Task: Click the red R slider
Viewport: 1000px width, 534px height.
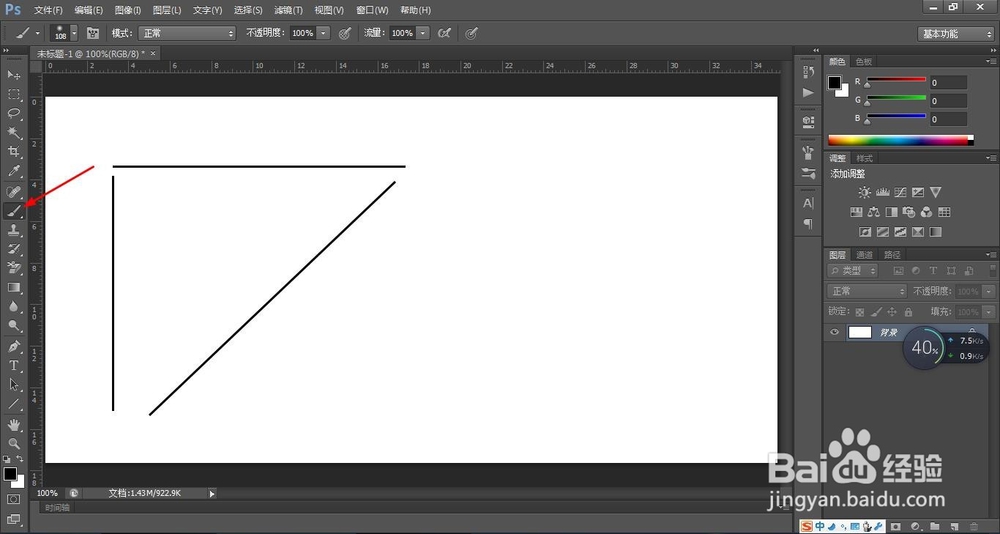Action: tap(895, 80)
